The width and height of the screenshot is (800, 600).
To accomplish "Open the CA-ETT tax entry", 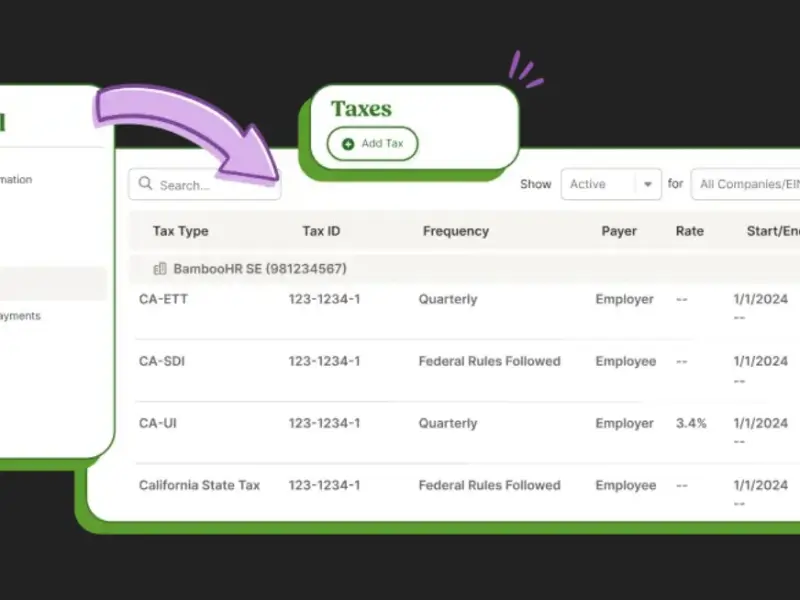I will coord(163,299).
